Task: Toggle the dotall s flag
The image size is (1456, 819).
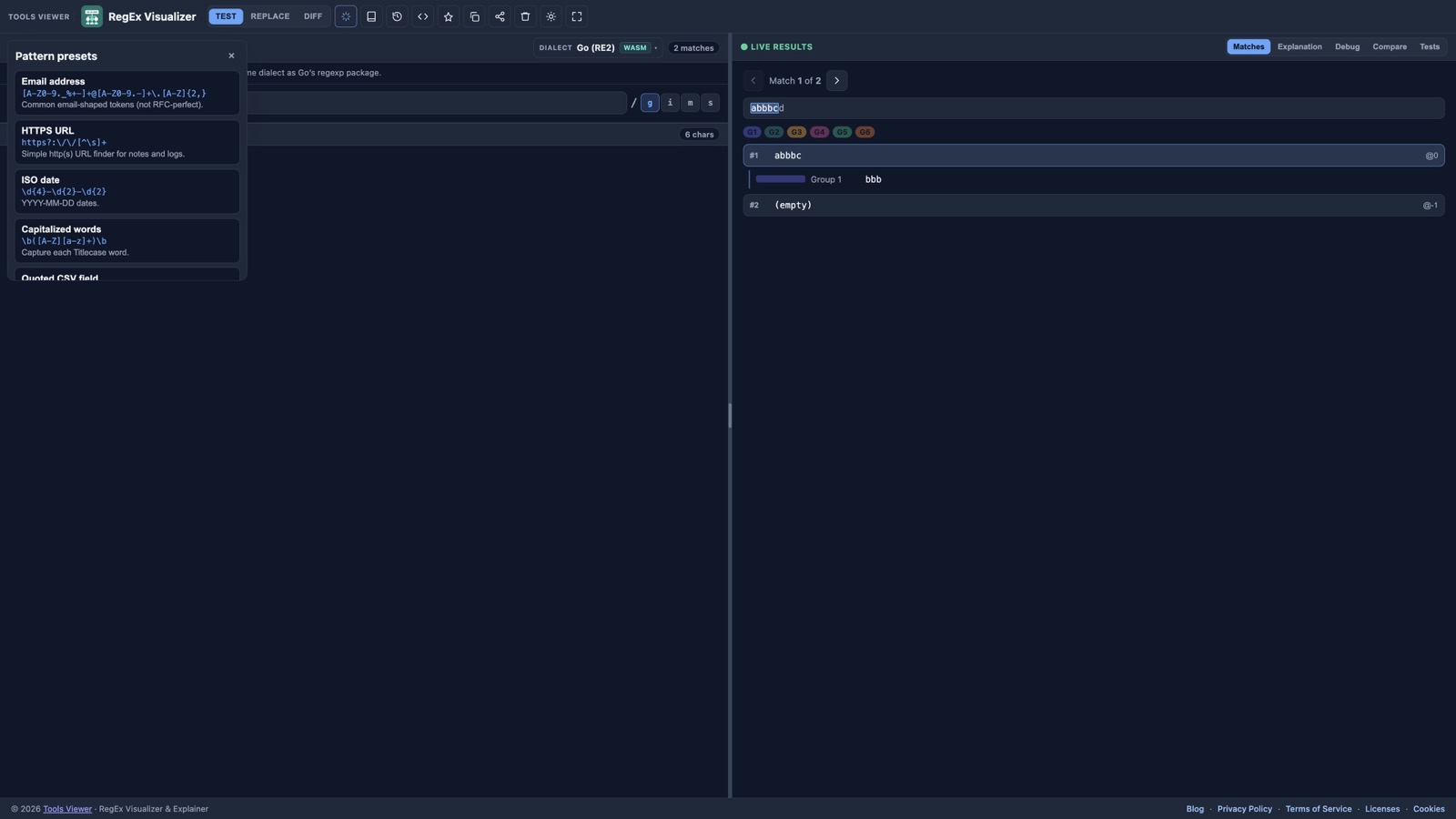Action: point(711,103)
